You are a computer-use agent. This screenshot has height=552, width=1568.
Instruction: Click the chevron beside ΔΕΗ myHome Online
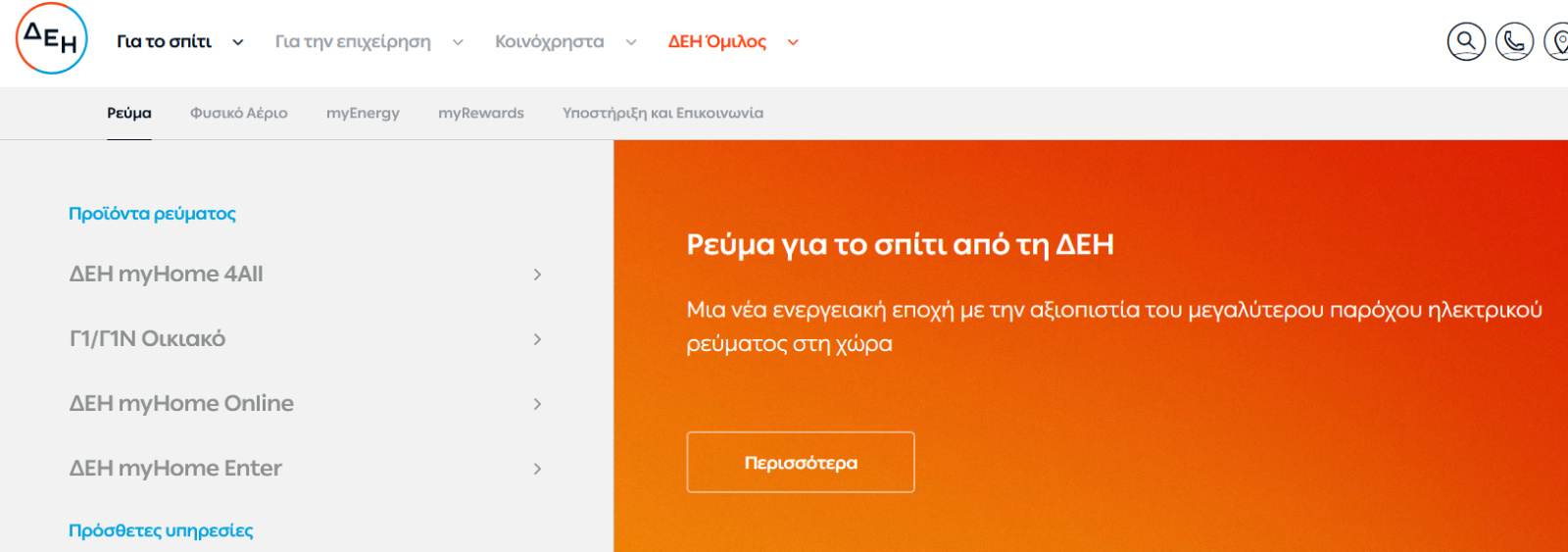click(537, 404)
